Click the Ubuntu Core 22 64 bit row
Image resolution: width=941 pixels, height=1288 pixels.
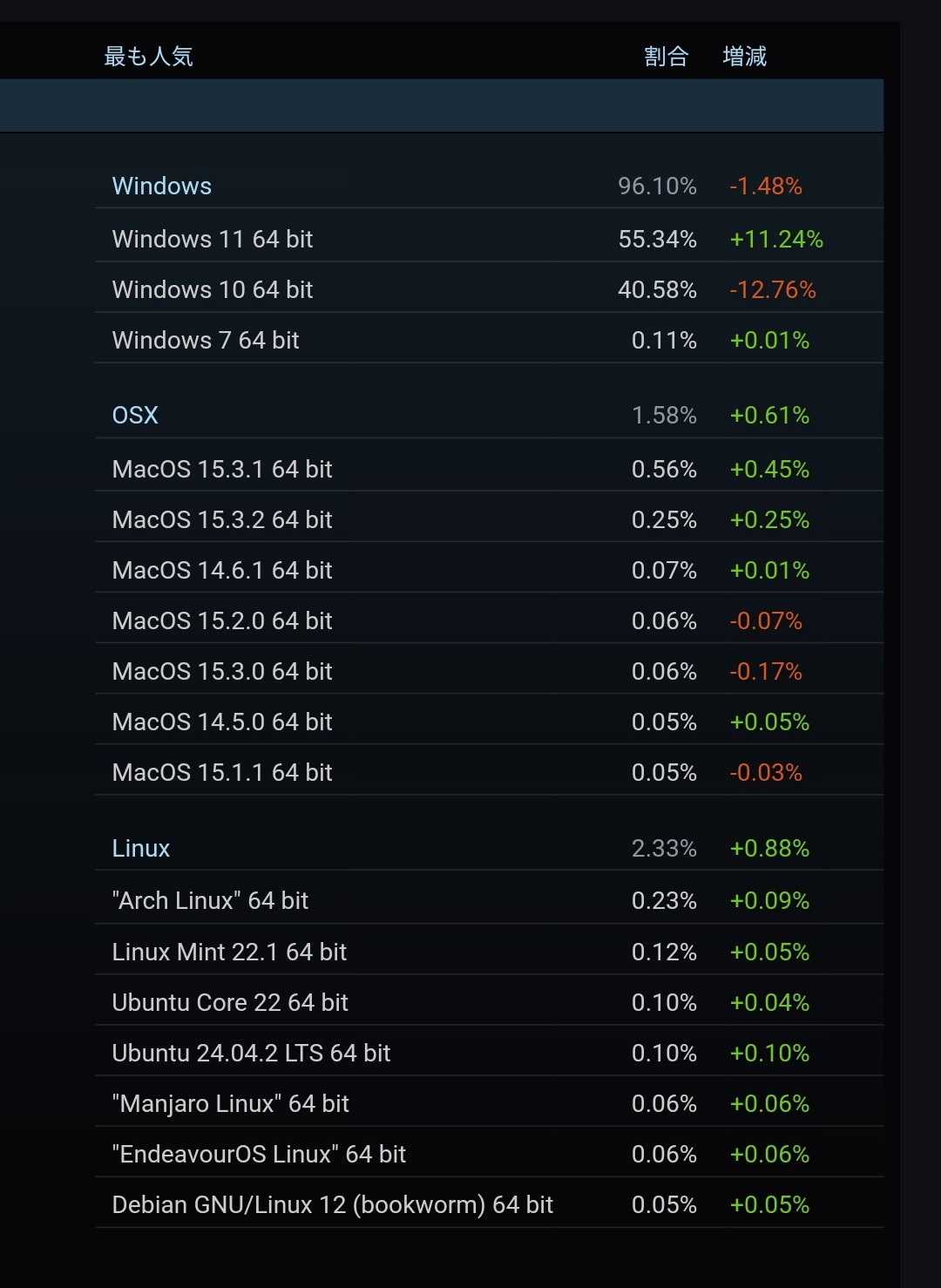click(x=230, y=1003)
